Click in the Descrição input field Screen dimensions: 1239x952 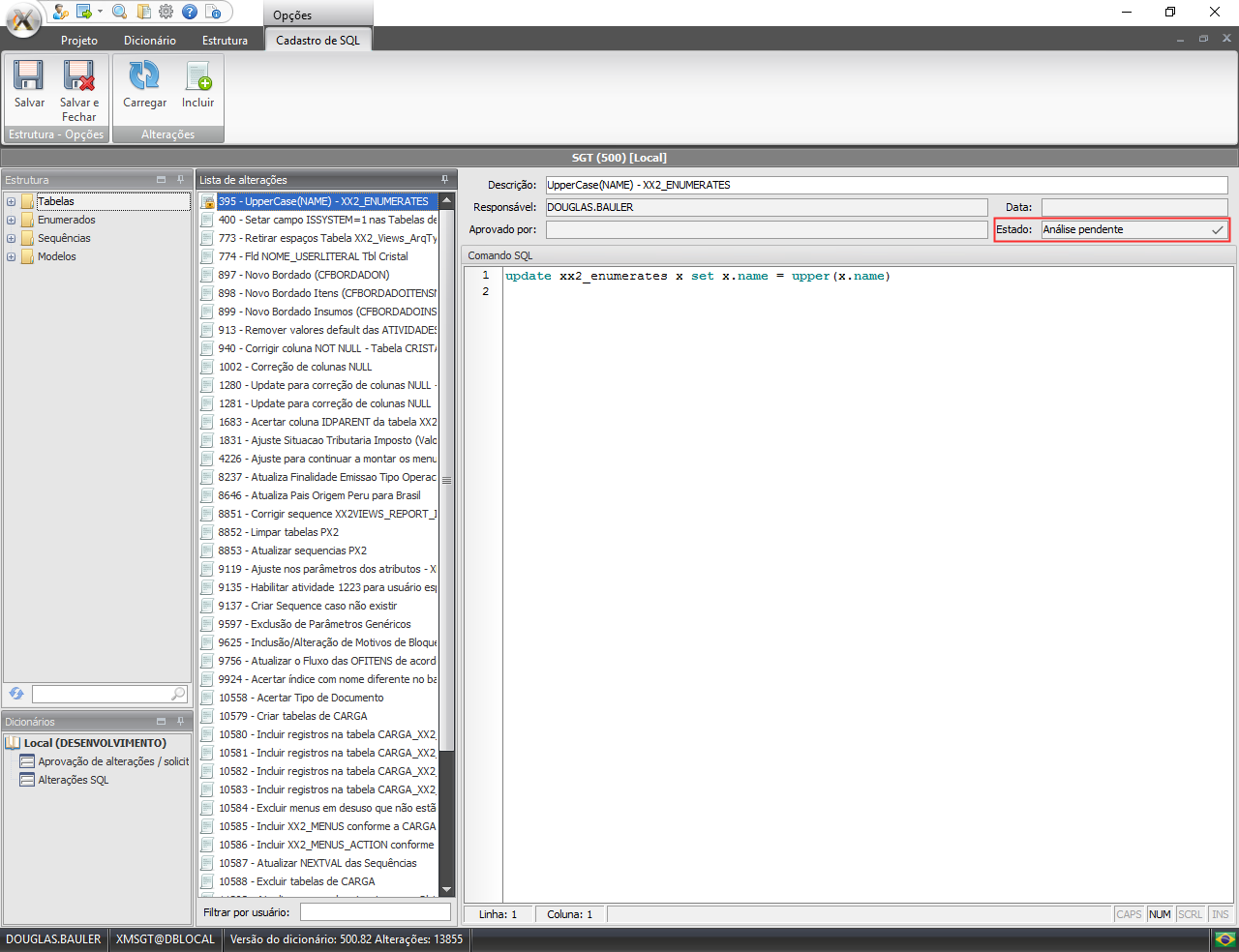[x=887, y=185]
